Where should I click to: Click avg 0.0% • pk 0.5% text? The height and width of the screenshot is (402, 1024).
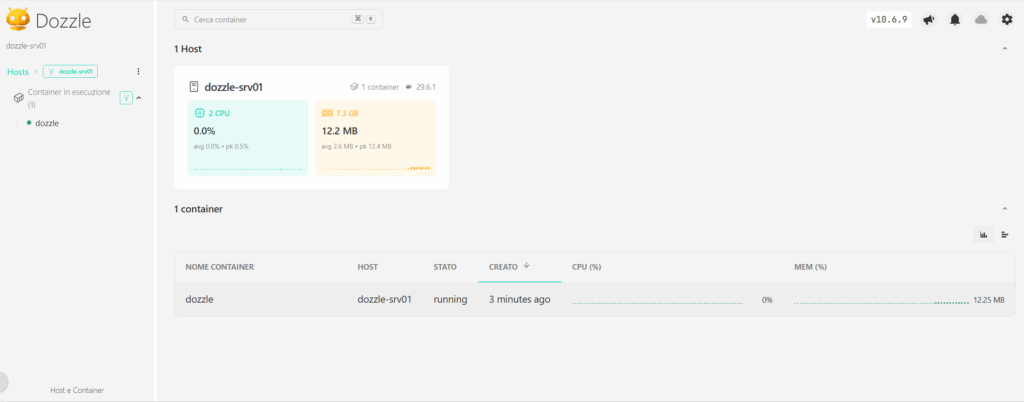pyautogui.click(x=221, y=147)
